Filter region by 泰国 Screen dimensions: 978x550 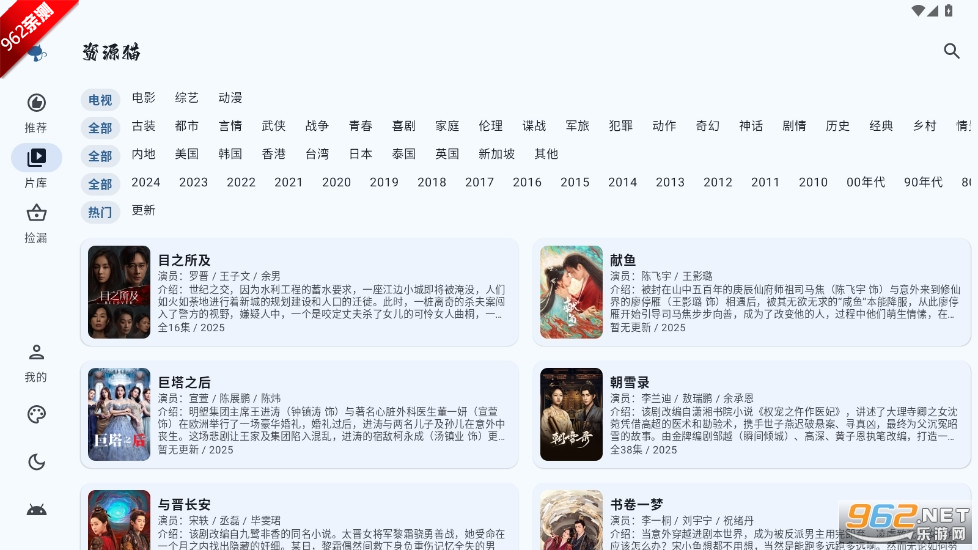pos(404,154)
